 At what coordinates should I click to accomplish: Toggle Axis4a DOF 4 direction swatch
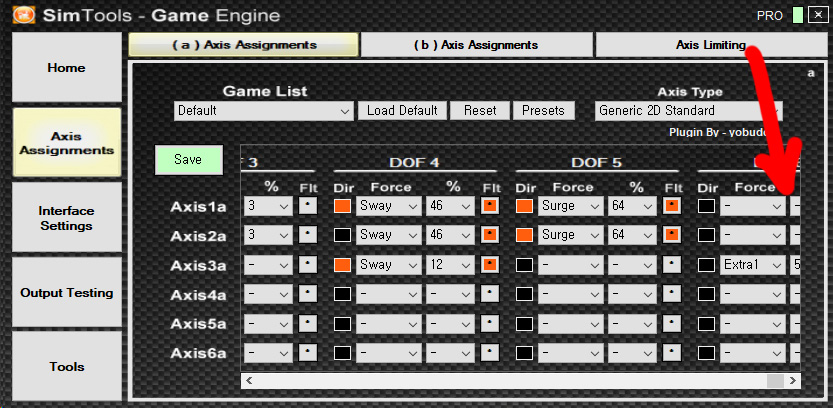tap(342, 293)
